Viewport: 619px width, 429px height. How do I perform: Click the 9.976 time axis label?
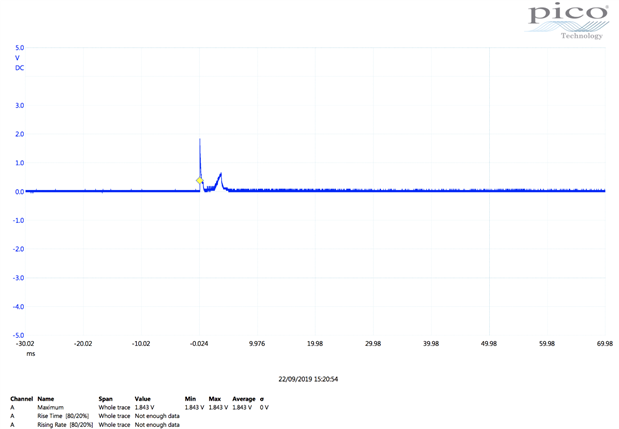coord(257,344)
